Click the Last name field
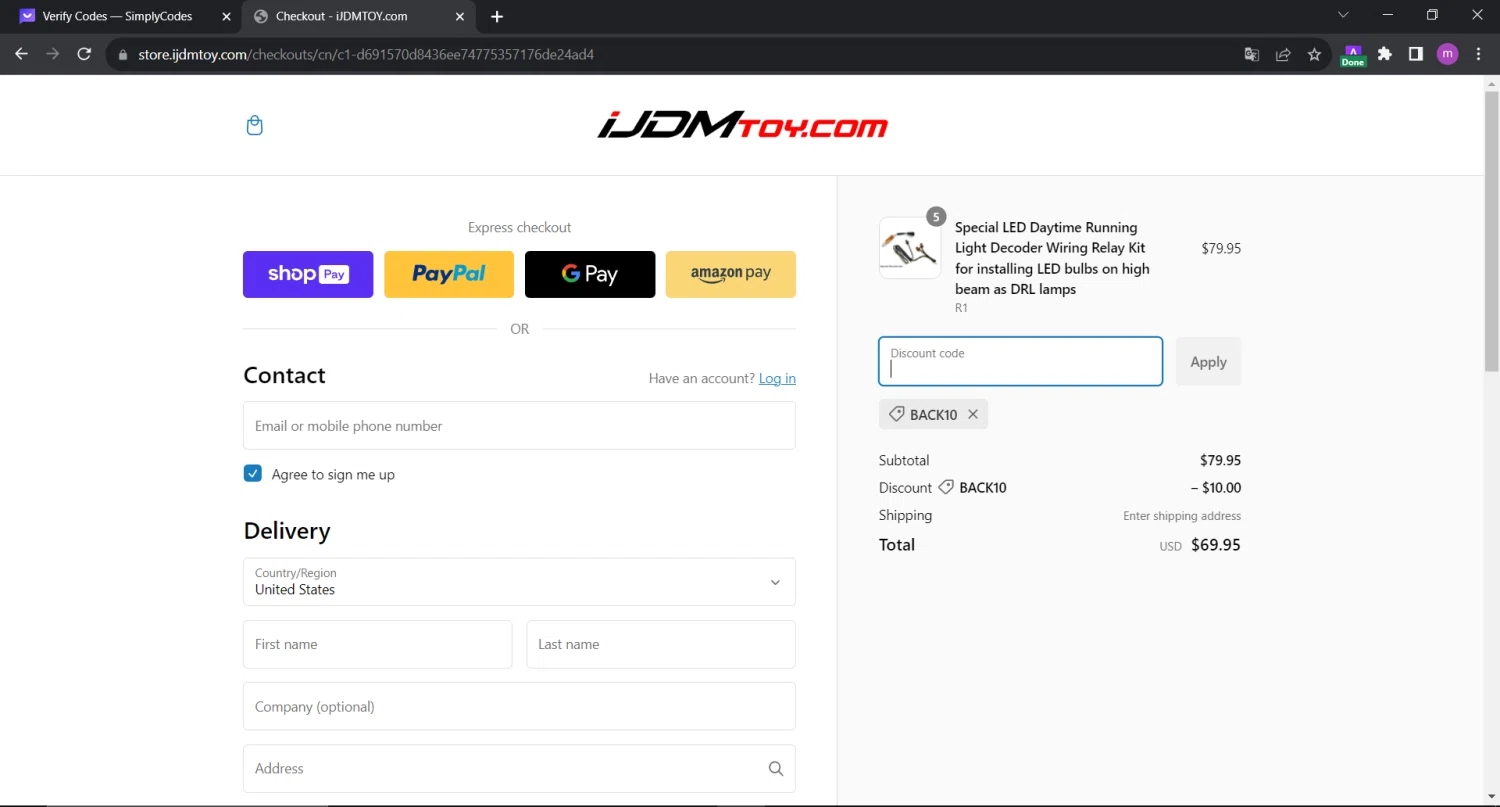The width and height of the screenshot is (1500, 807). 661,644
